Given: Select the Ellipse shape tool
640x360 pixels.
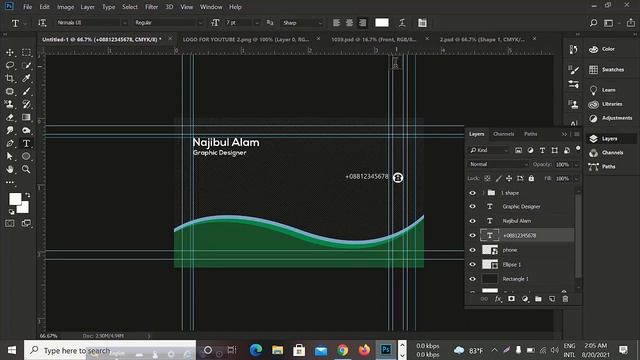Looking at the screenshot, I should click(26, 156).
